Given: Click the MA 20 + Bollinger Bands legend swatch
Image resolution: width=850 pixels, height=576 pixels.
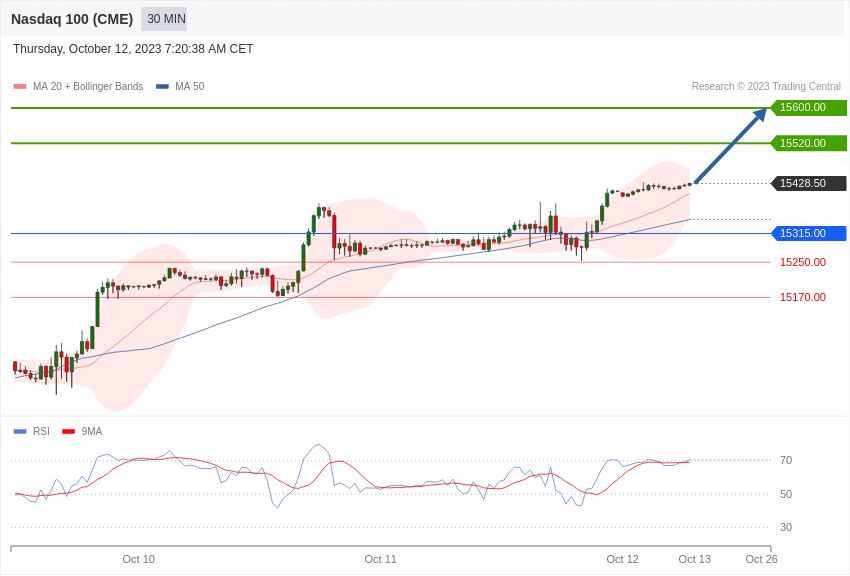Looking at the screenshot, I should pyautogui.click(x=20, y=87).
